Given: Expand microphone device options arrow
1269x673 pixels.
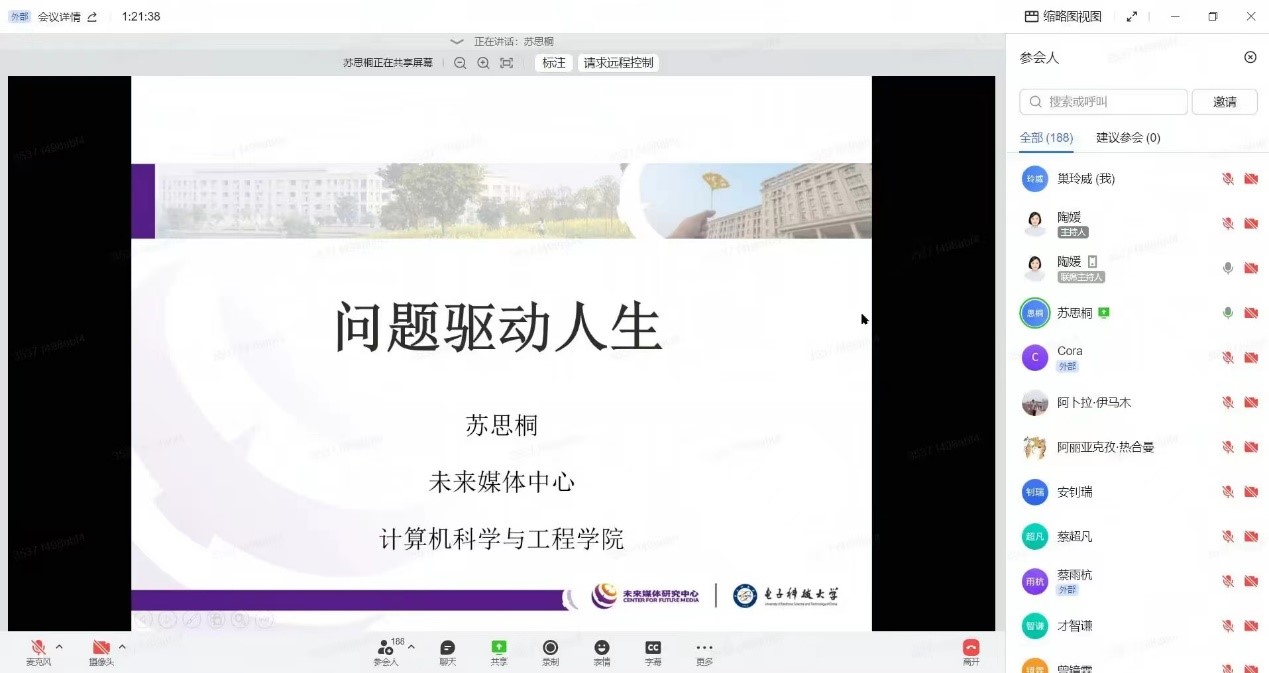Looking at the screenshot, I should [x=57, y=645].
